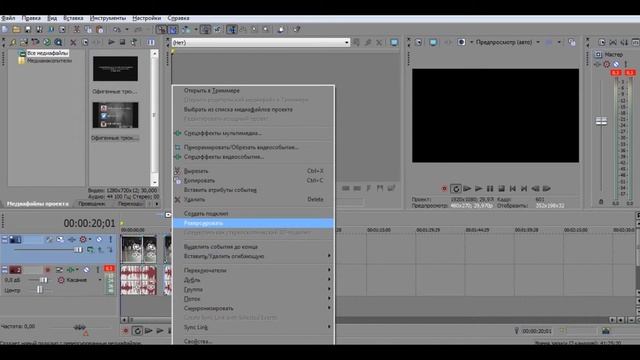Choose Открыть в Триммере from context menu
The width and height of the screenshot is (640, 360).
(211, 91)
